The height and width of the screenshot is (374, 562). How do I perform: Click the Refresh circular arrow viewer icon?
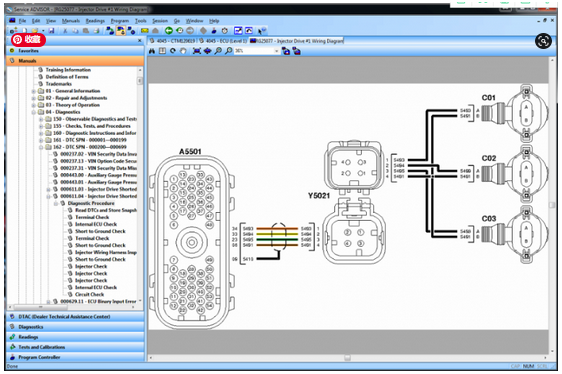coord(173,51)
